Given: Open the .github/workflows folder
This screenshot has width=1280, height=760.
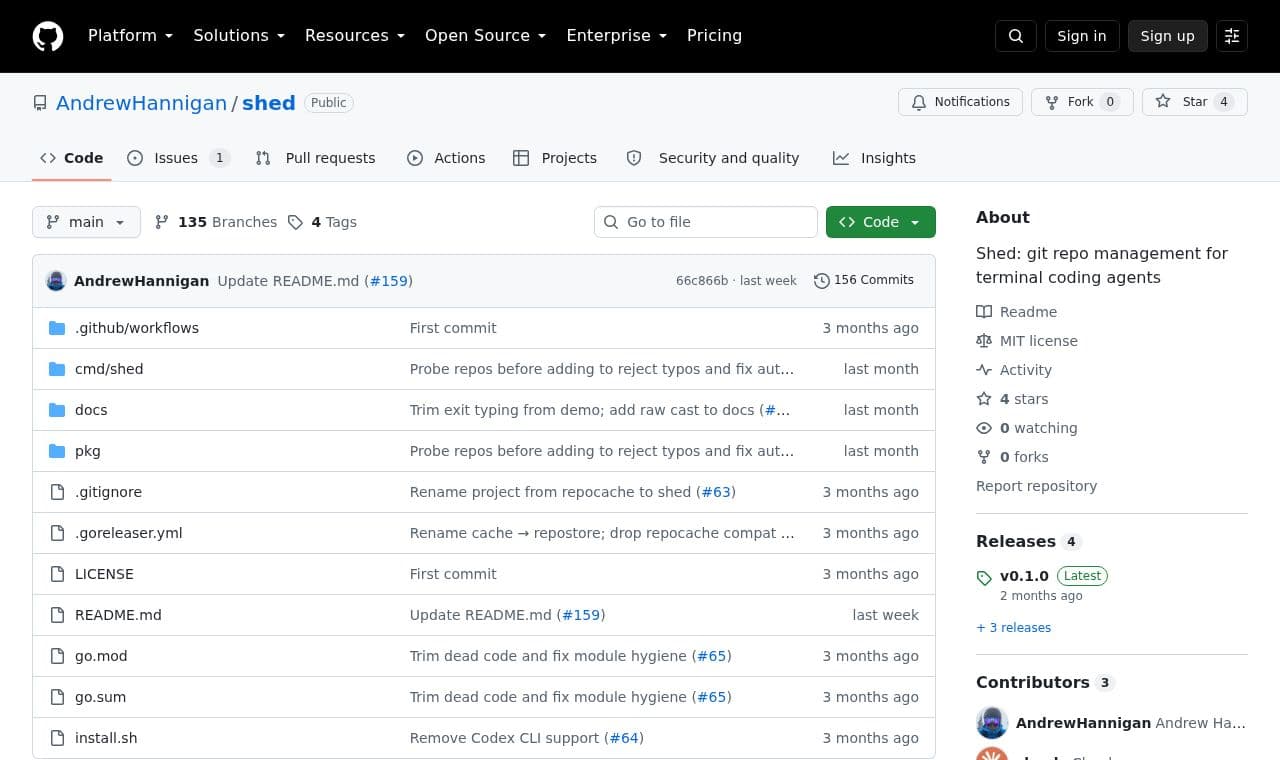Looking at the screenshot, I should pyautogui.click(x=137, y=328).
